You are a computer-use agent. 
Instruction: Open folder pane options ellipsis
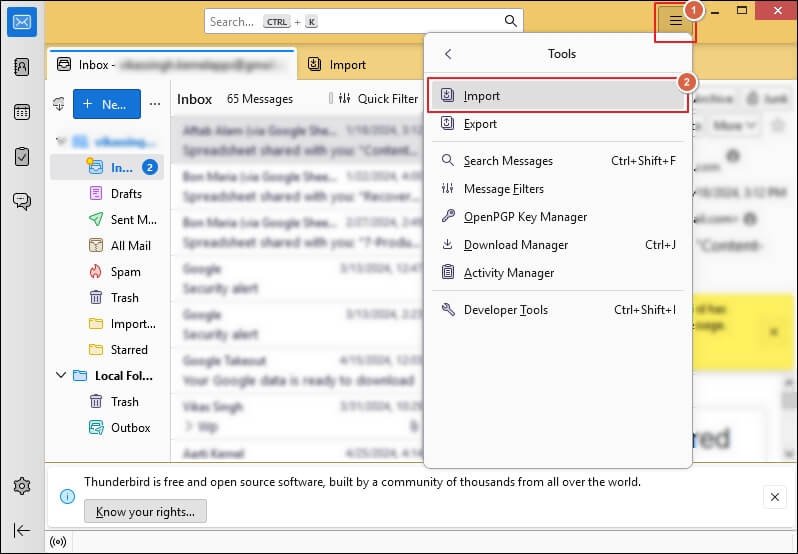point(155,104)
